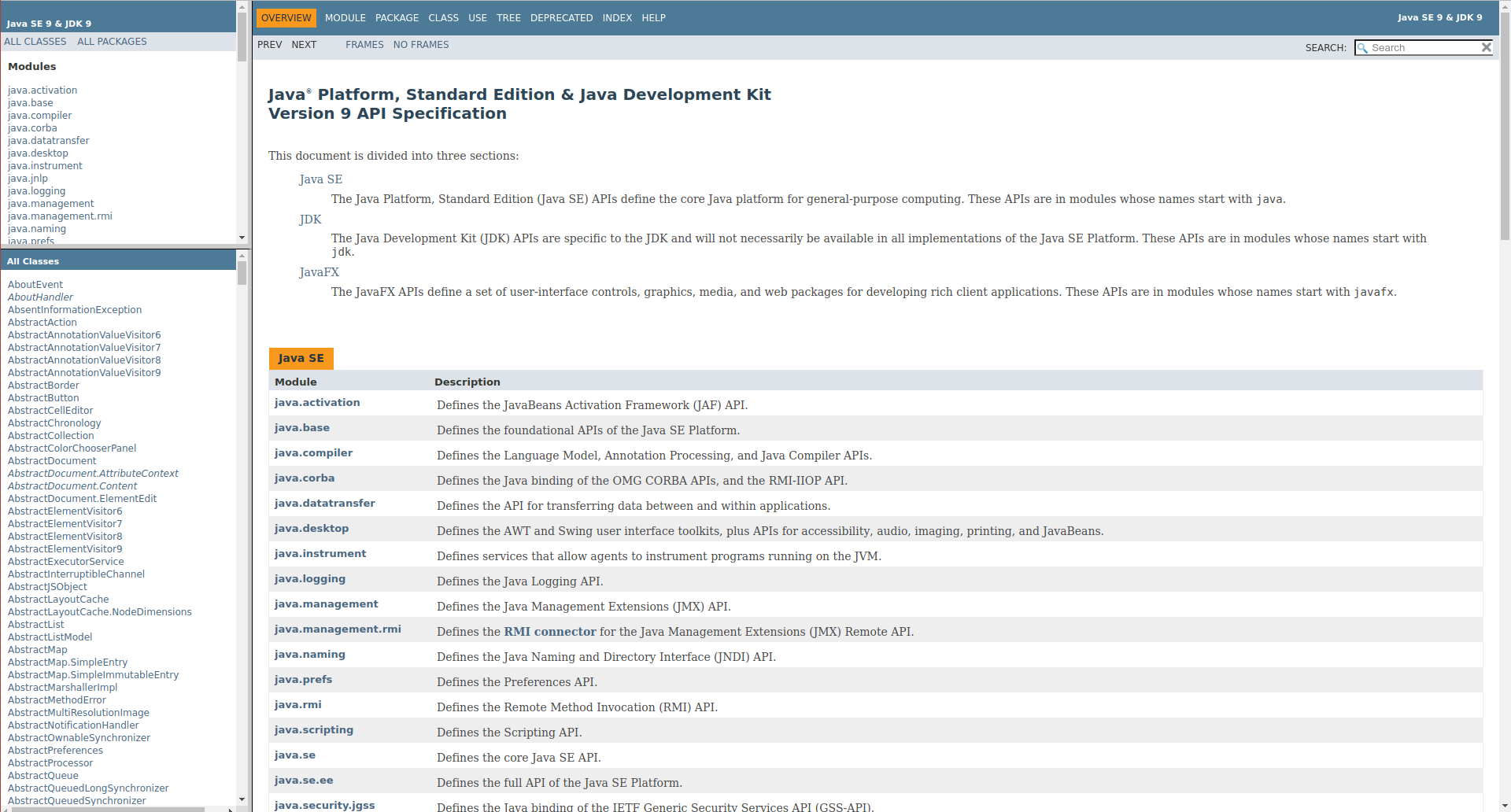Screen dimensions: 1511x812
Task: Click the search magnifier icon
Action: [x=1362, y=48]
